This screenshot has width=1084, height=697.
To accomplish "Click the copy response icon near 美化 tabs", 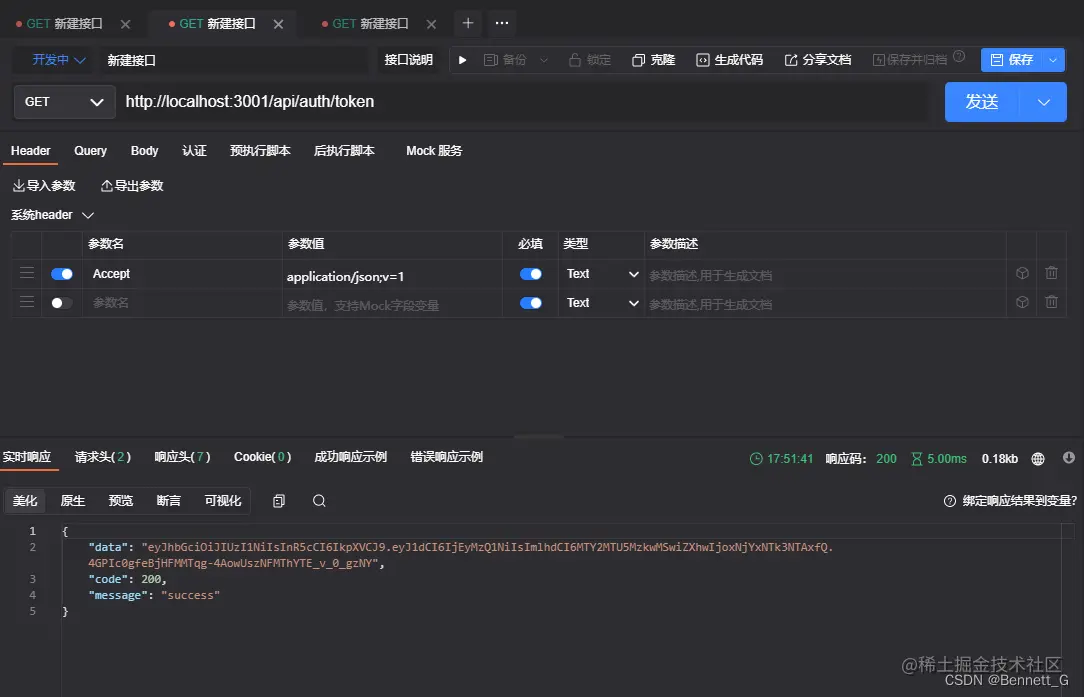I will pyautogui.click(x=278, y=500).
